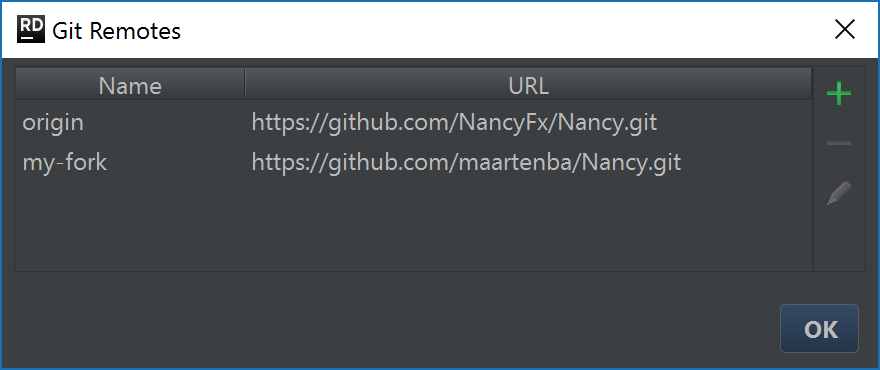Click the empty dialog area left of OK
Screen dimensions: 880x370
pyautogui.click(x=393, y=329)
